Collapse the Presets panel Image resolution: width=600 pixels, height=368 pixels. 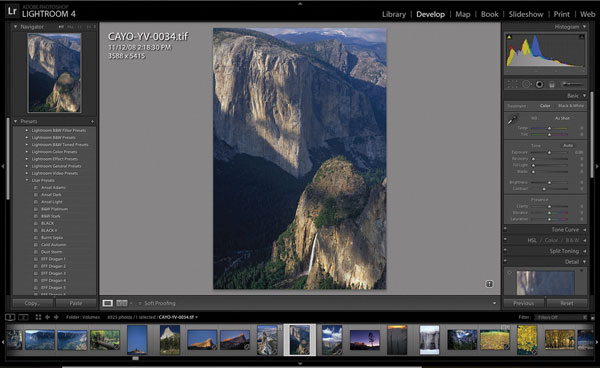pos(16,121)
